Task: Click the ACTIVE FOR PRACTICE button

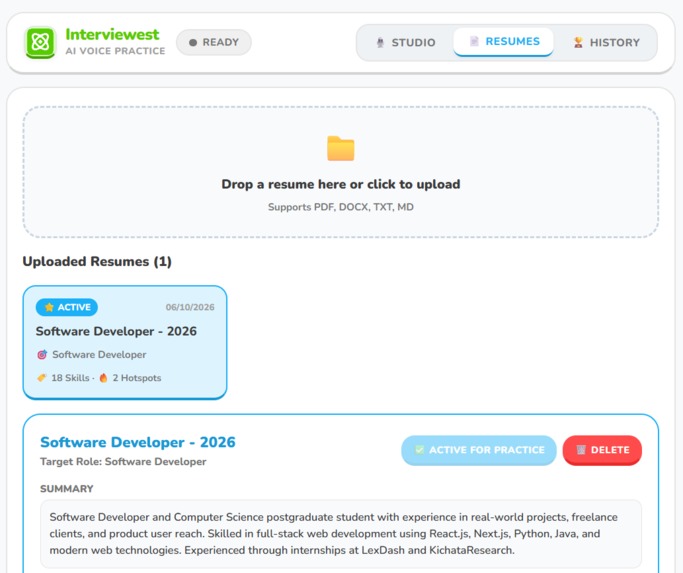Action: tap(479, 450)
